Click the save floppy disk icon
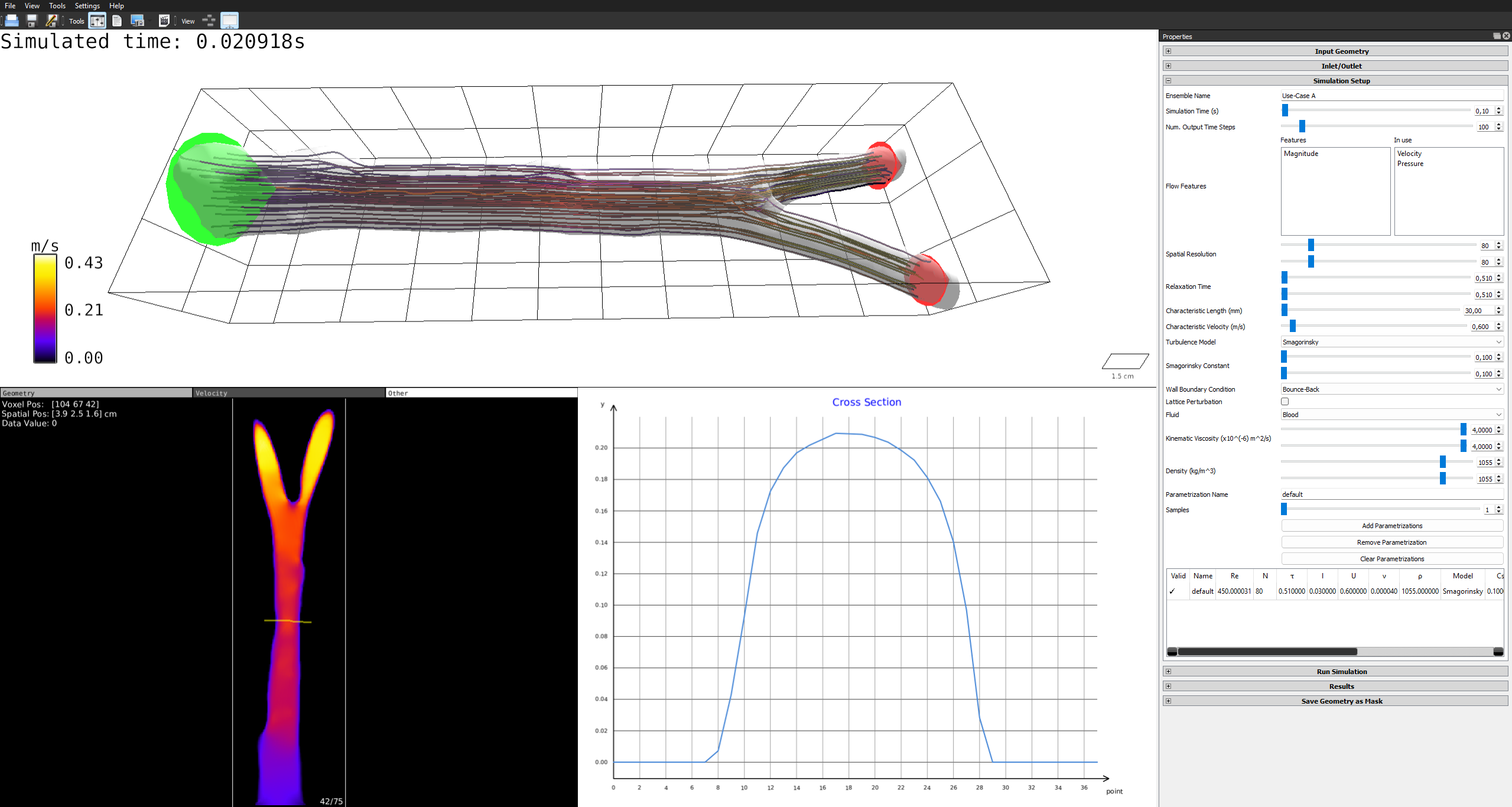Image resolution: width=1512 pixels, height=807 pixels. (32, 21)
